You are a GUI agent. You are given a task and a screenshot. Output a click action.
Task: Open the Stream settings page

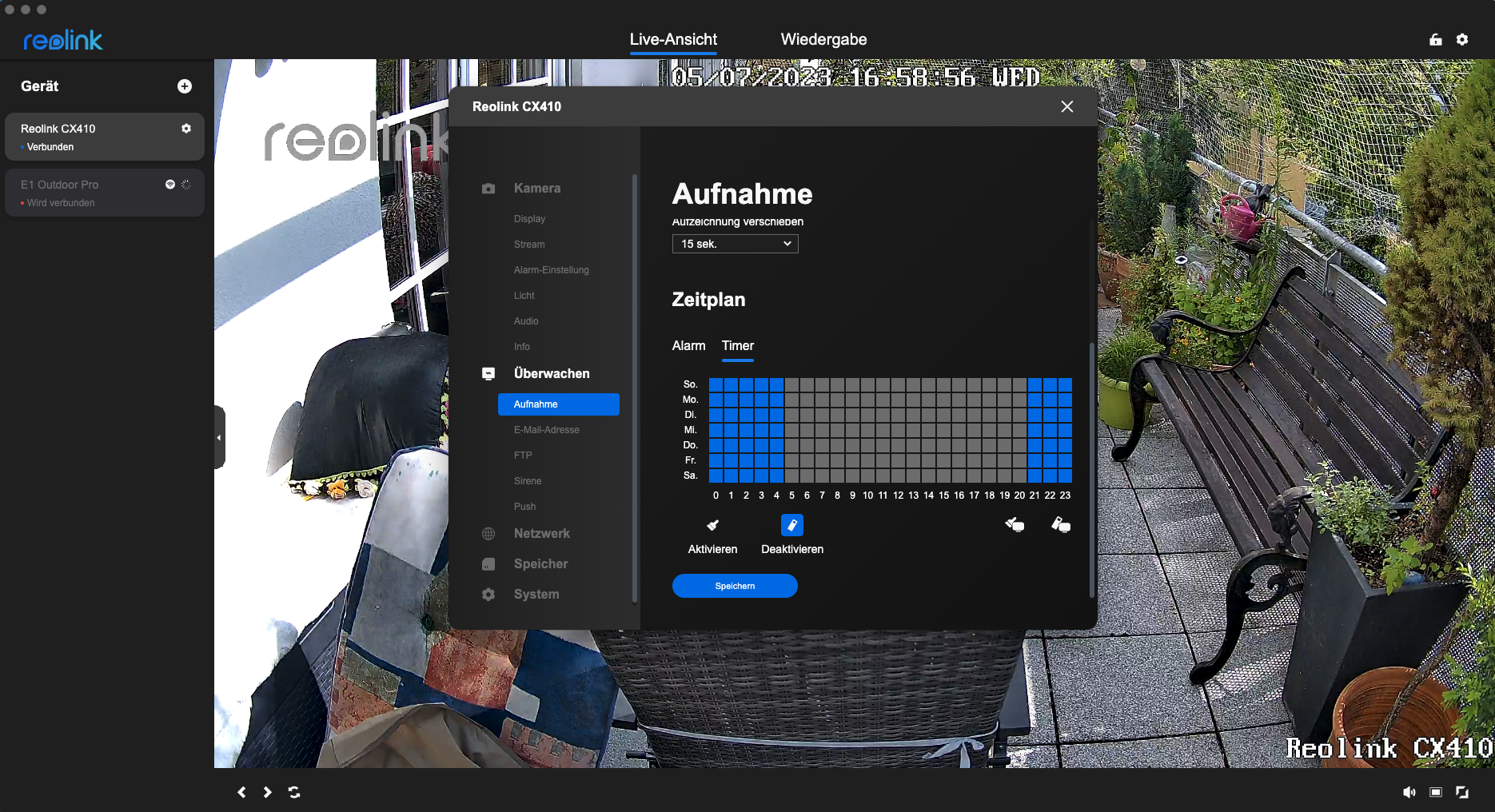[x=529, y=245]
